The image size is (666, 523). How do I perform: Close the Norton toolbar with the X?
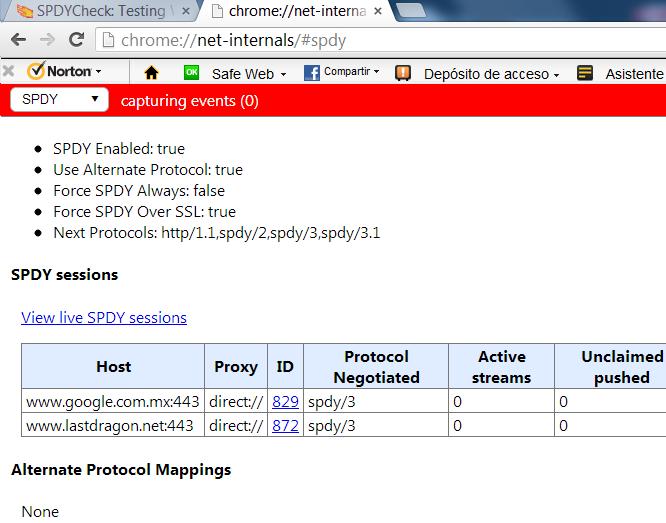click(8, 72)
